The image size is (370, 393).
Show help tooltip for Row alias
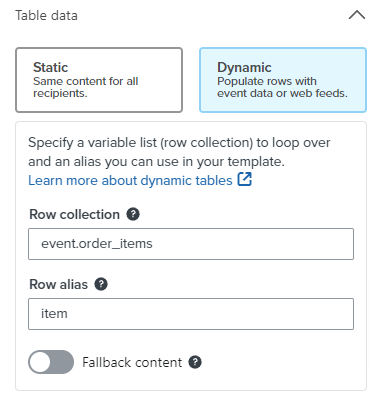[x=101, y=284]
